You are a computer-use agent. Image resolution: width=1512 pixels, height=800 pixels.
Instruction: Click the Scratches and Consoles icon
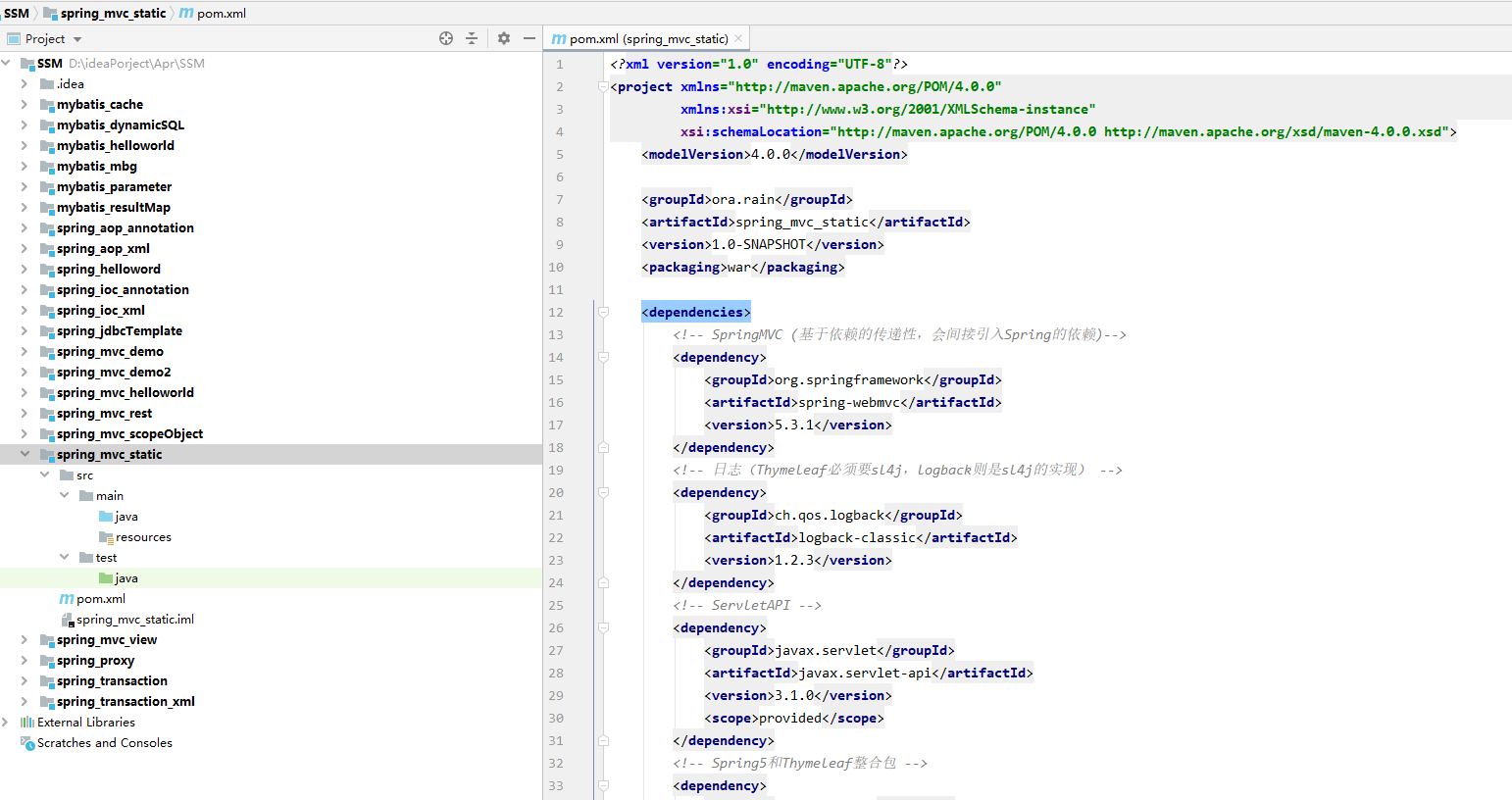(x=27, y=742)
